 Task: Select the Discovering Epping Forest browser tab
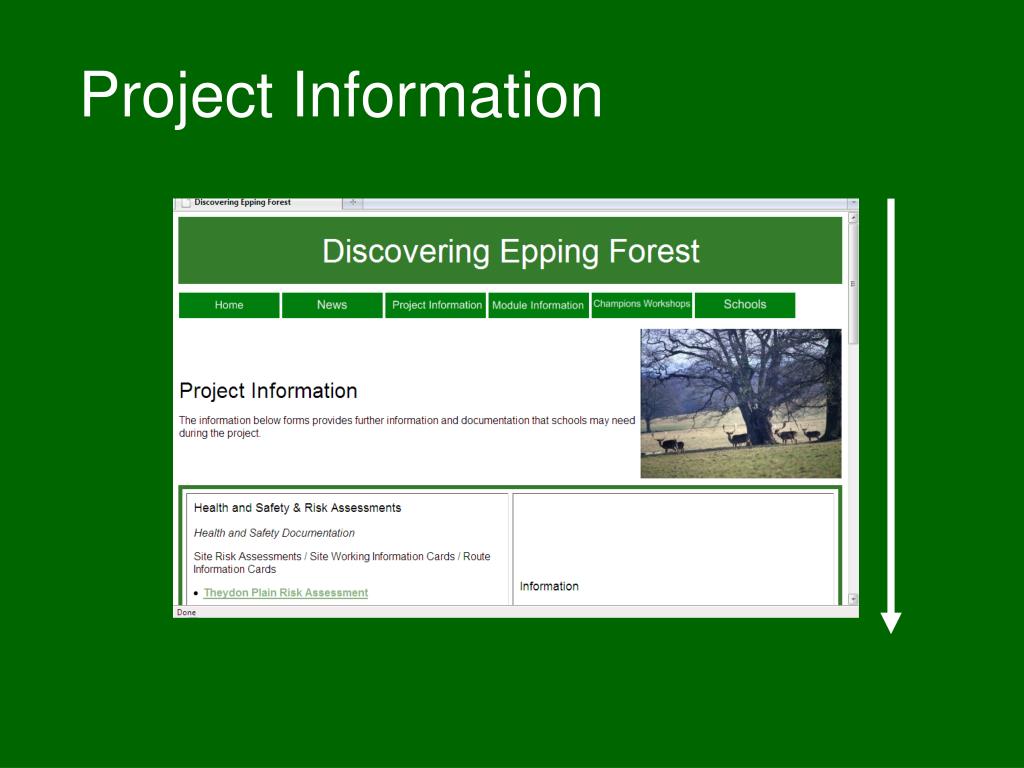click(x=259, y=203)
